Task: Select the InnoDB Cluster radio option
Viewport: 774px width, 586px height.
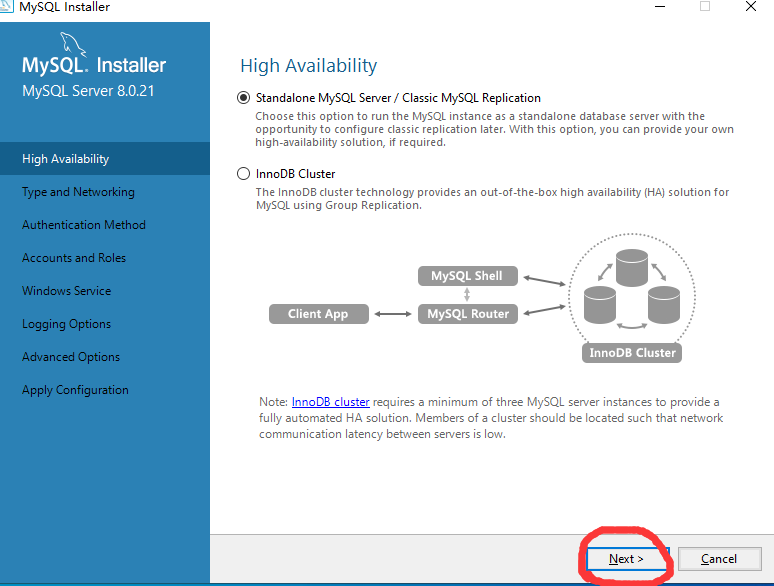Action: tap(243, 174)
